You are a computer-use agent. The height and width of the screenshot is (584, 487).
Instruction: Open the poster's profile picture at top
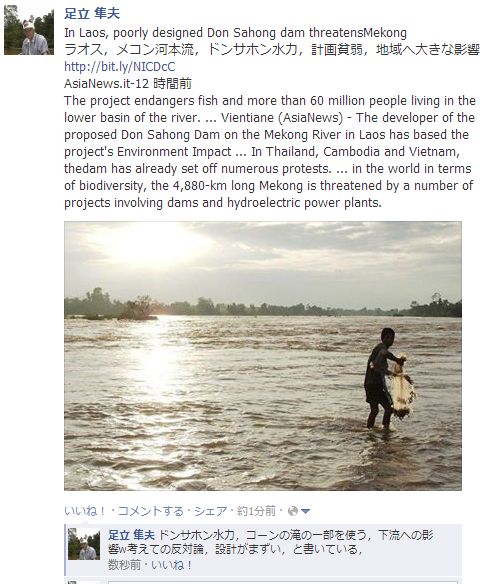(29, 30)
